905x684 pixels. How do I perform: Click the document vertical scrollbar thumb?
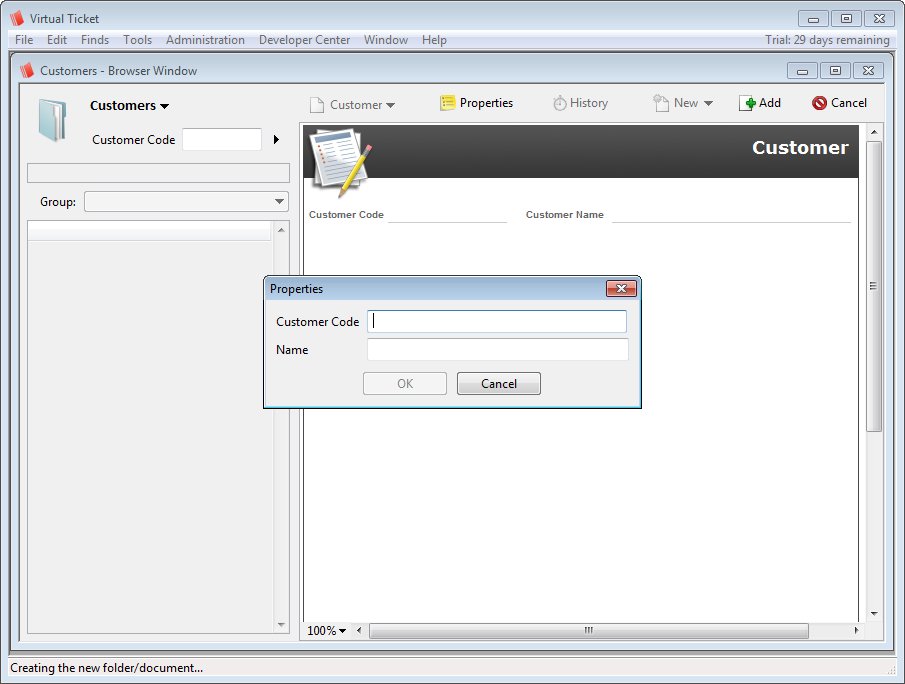click(x=873, y=286)
